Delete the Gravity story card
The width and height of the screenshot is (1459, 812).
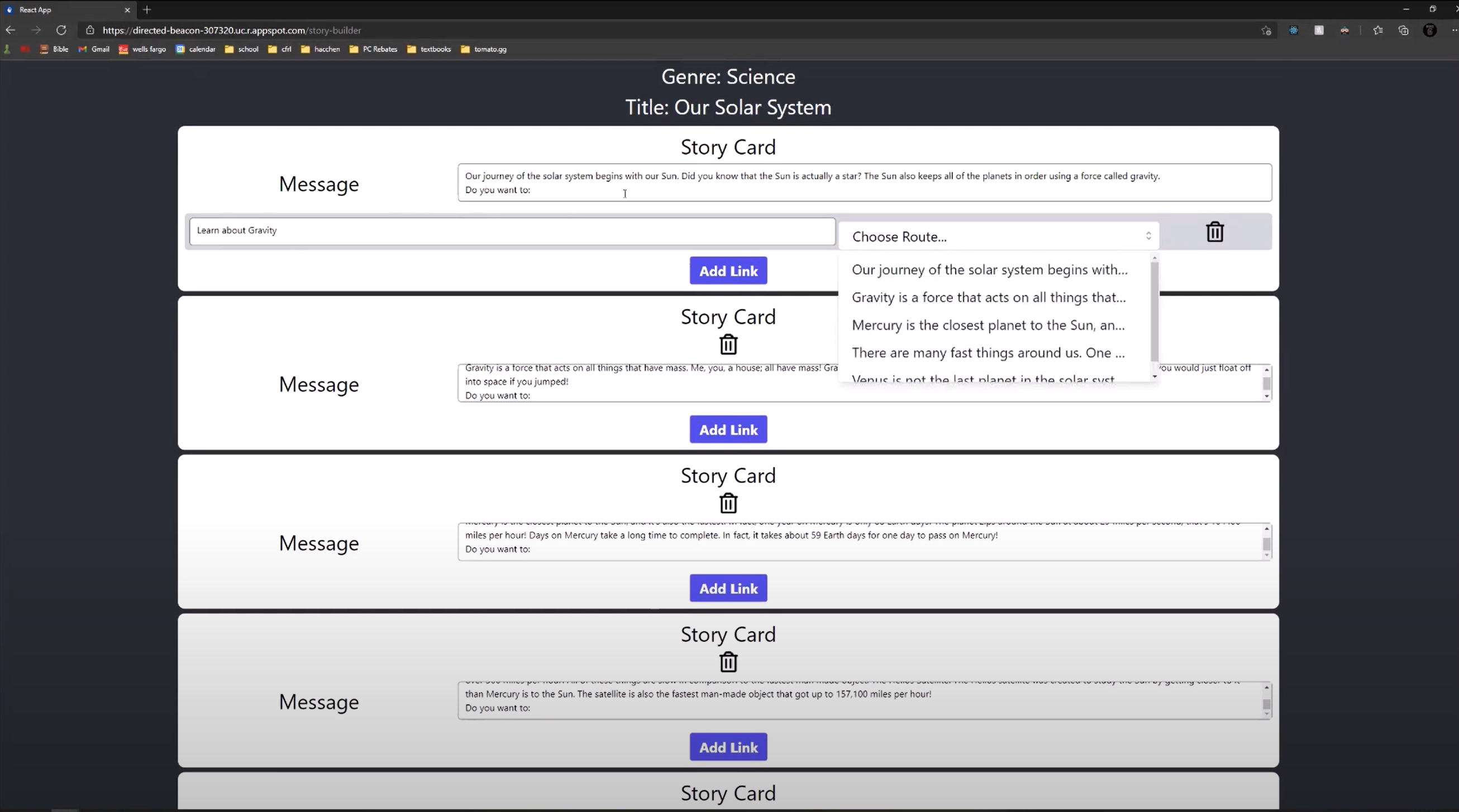[728, 344]
